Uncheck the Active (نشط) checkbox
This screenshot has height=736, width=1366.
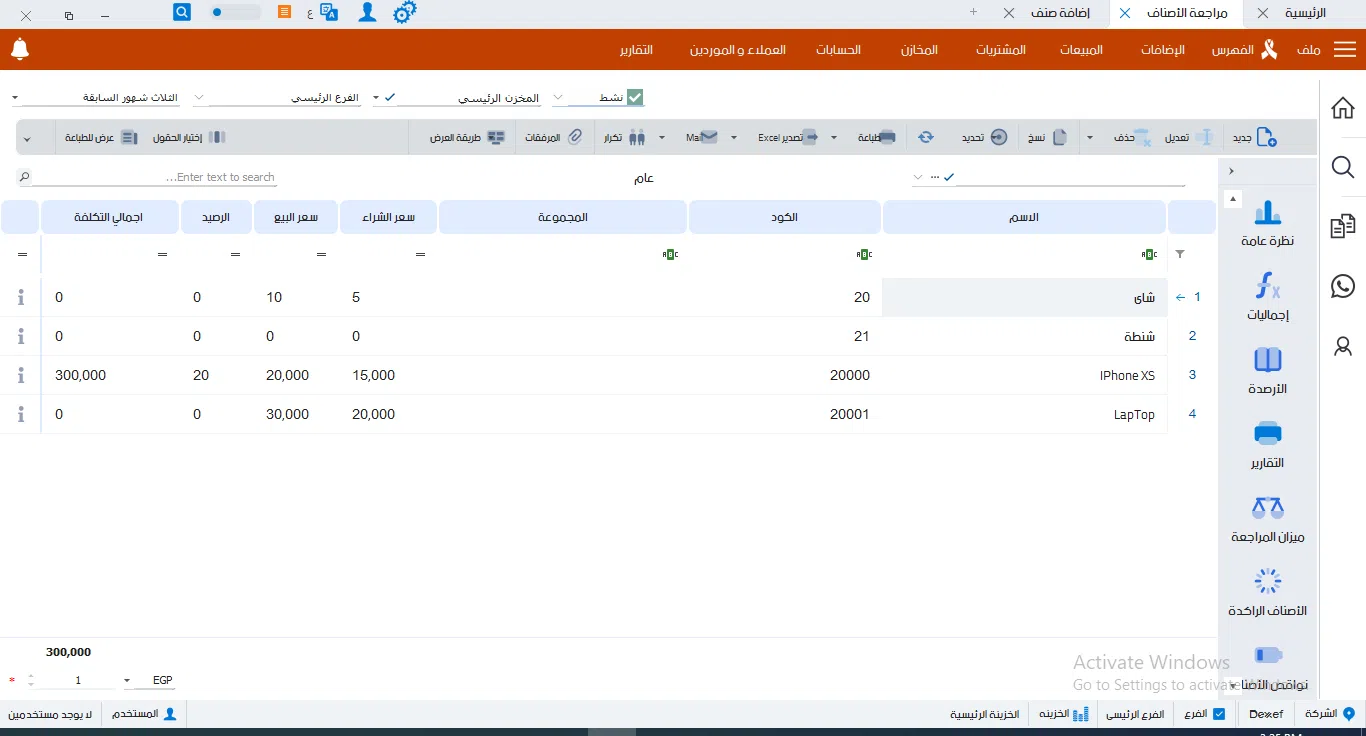[x=635, y=97]
